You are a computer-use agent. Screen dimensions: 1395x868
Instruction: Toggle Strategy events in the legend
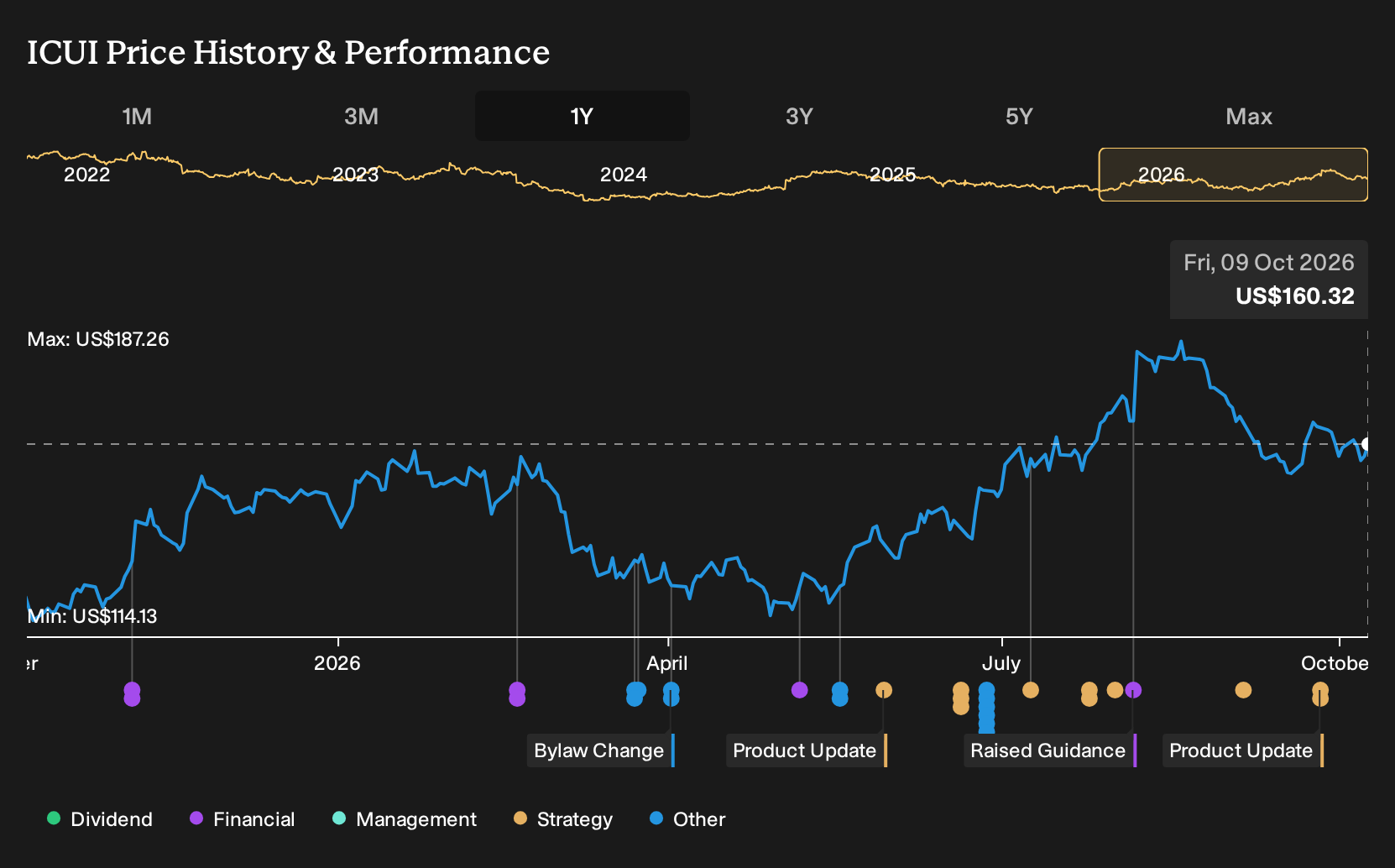563,819
